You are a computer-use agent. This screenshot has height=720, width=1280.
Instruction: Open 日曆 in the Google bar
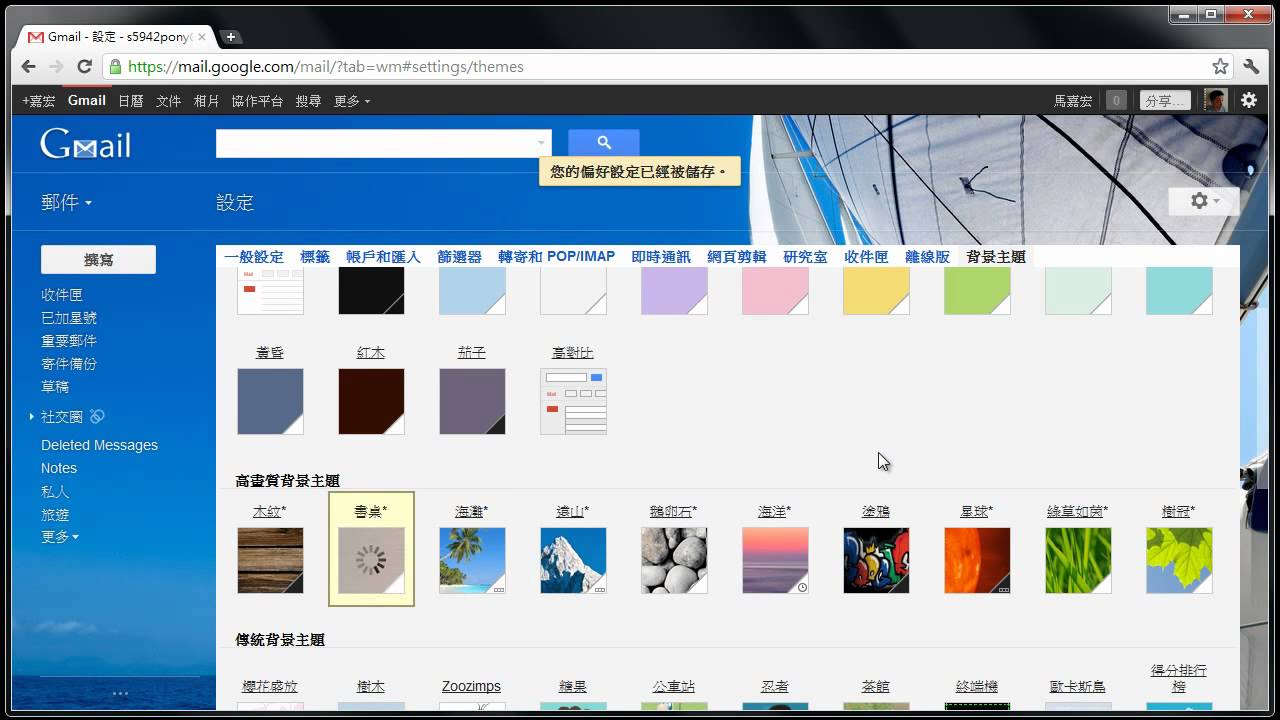point(131,101)
